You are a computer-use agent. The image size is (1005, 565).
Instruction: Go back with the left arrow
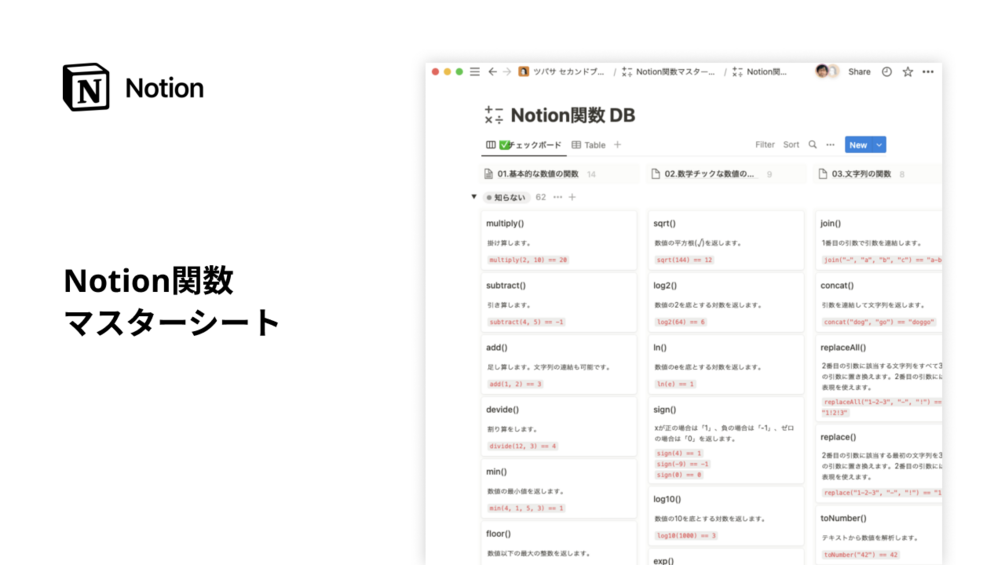tap(492, 72)
